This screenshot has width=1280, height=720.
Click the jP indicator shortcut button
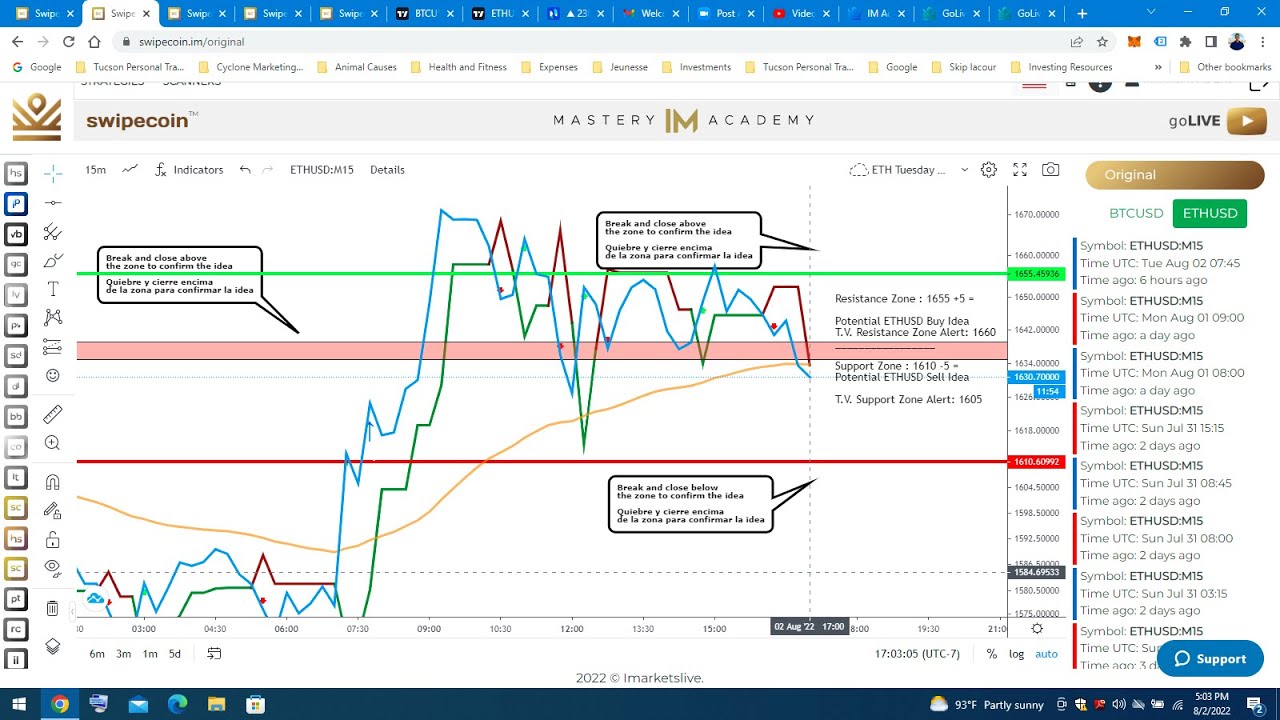click(x=16, y=204)
